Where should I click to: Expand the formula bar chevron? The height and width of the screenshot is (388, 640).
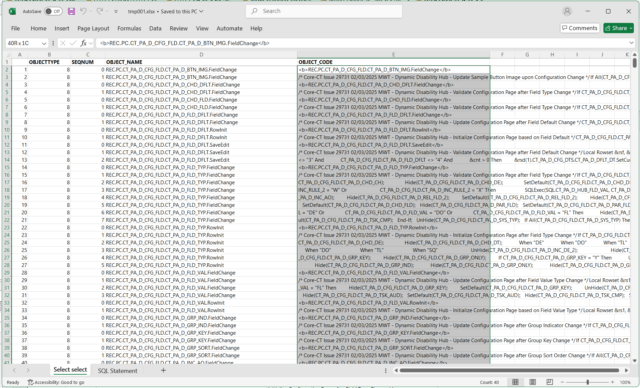(631, 43)
